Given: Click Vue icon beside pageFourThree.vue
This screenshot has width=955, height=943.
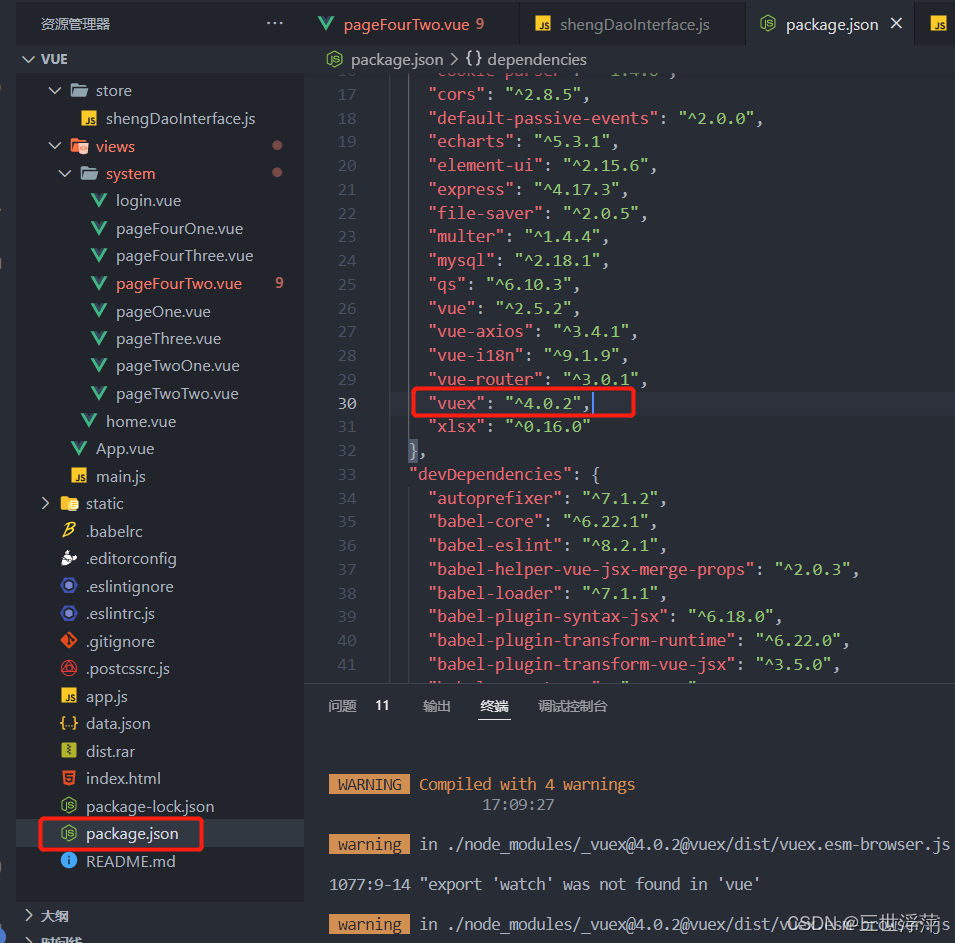Looking at the screenshot, I should (99, 255).
